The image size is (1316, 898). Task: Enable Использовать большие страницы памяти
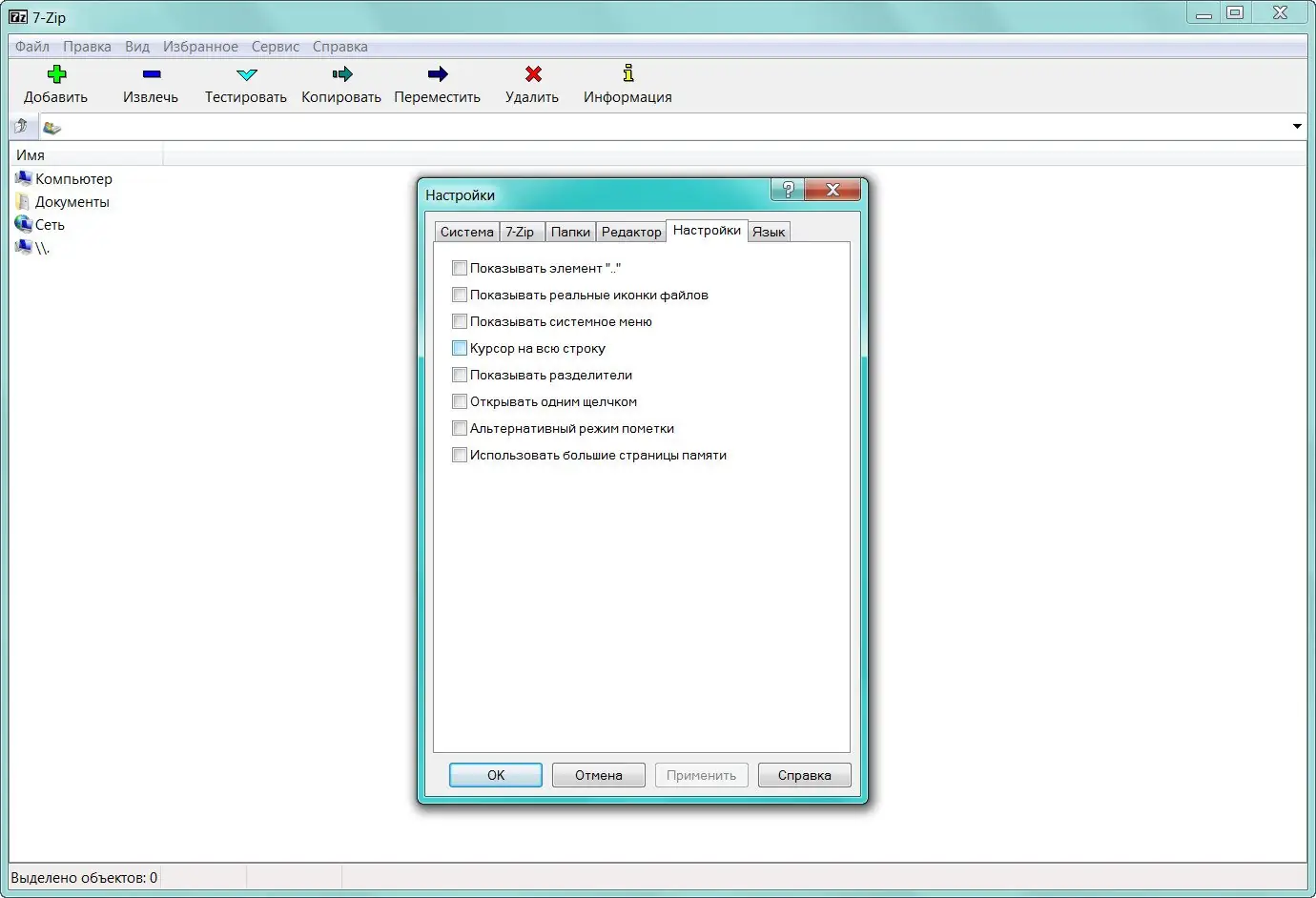point(460,455)
